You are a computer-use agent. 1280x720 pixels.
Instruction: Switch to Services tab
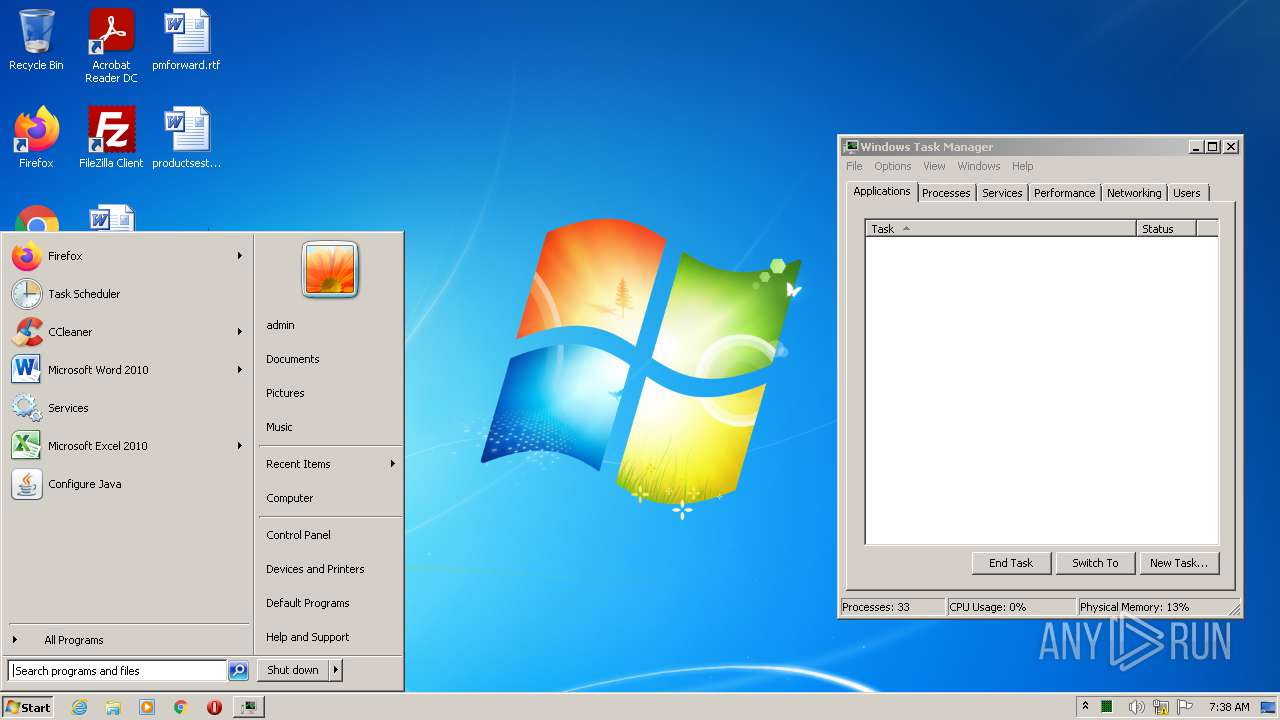[1002, 193]
